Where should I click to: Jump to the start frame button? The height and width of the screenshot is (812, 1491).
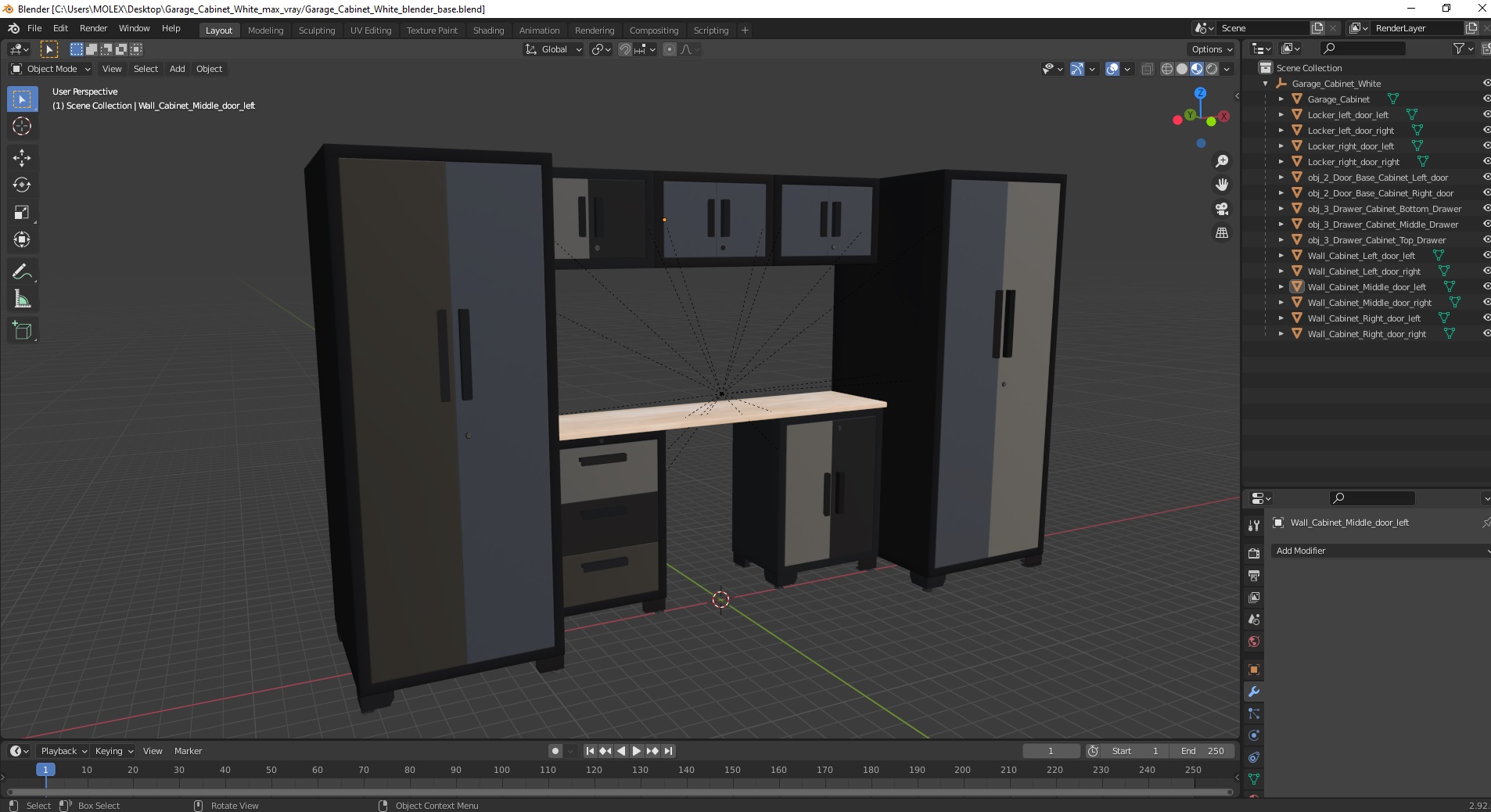[x=591, y=751]
